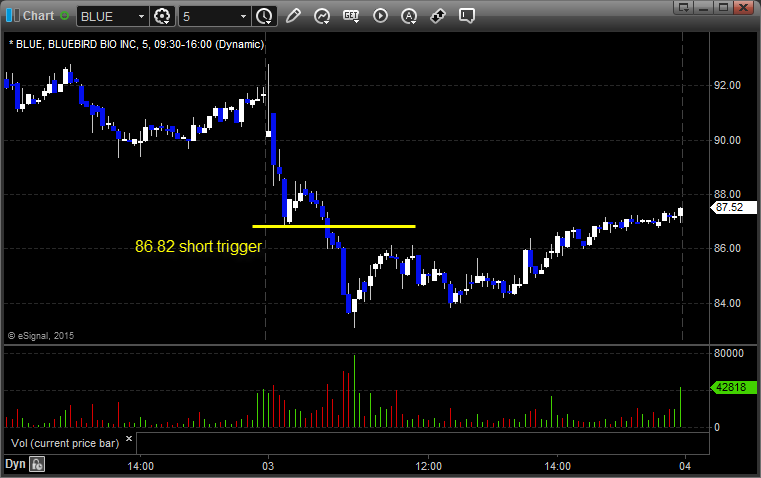This screenshot has height=478, width=761.
Task: Minimize the Chart window
Action: 704,7
